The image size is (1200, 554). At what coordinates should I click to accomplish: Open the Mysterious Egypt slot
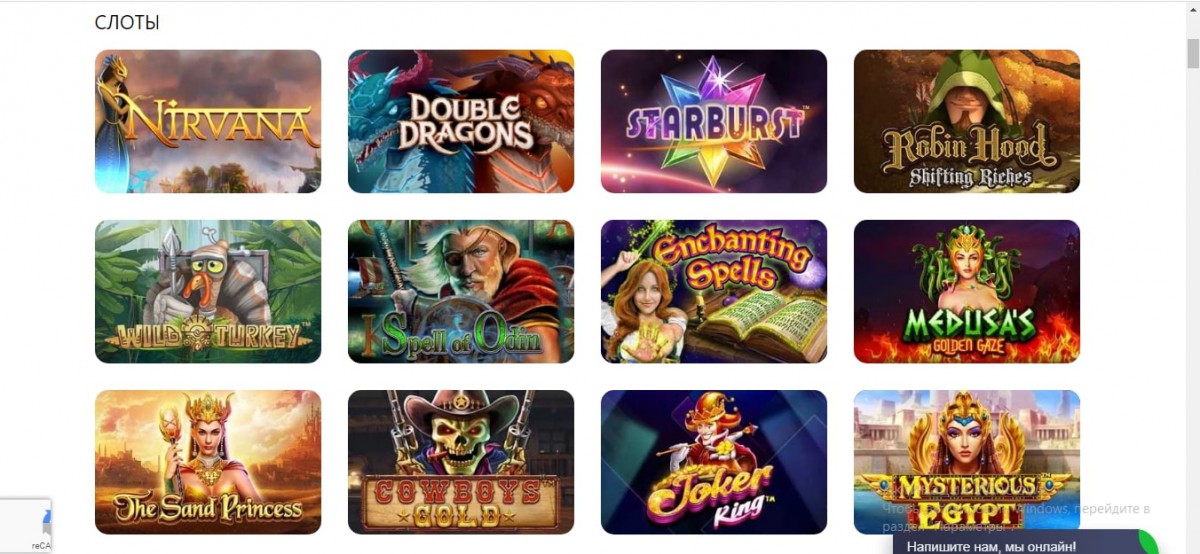pos(967,461)
